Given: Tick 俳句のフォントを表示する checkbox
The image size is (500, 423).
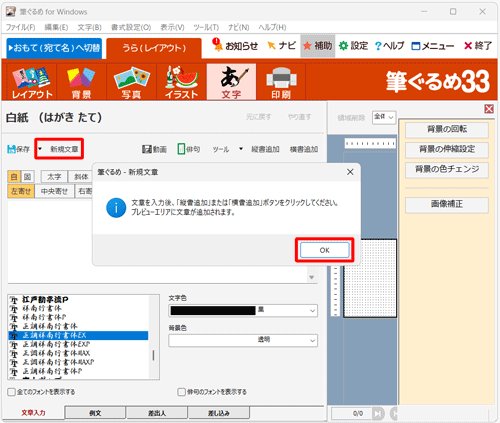Looking at the screenshot, I should pyautogui.click(x=181, y=392).
